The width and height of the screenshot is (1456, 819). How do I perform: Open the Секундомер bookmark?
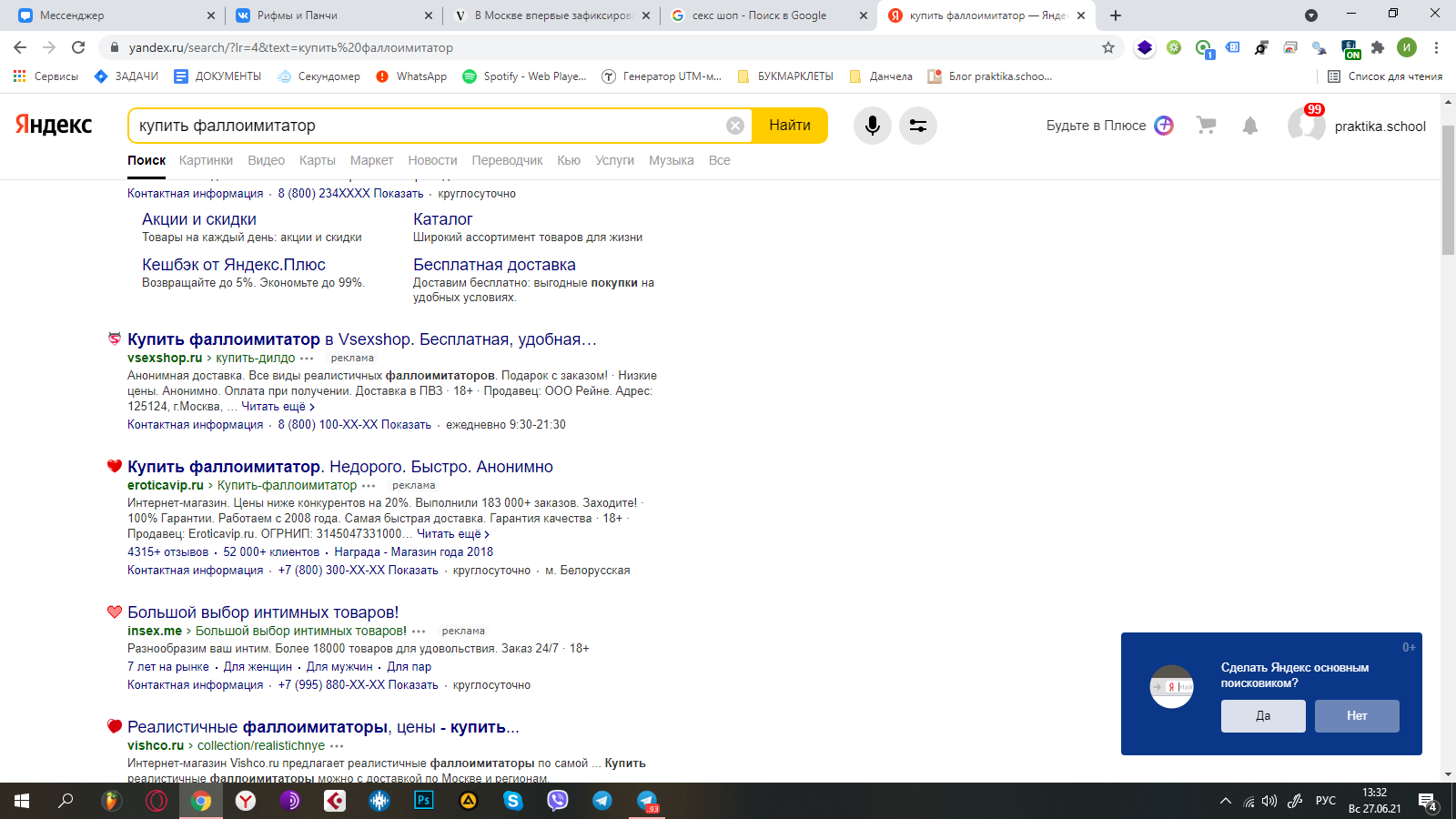pyautogui.click(x=318, y=76)
